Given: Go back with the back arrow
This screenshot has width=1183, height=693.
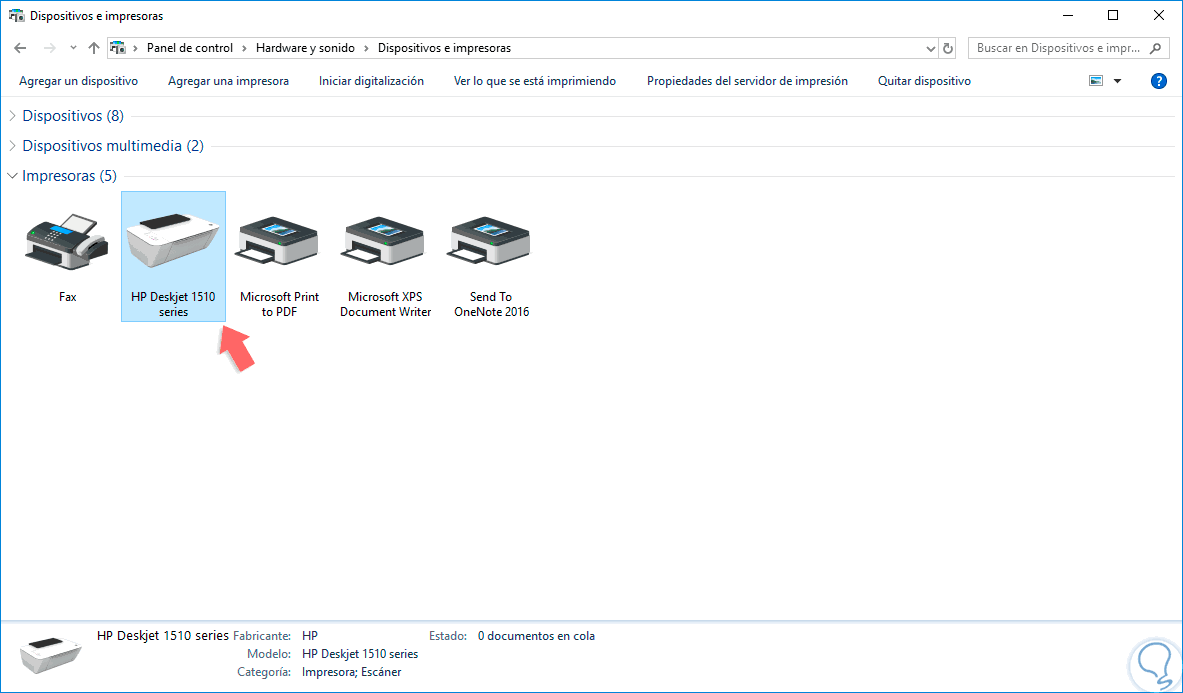Looking at the screenshot, I should pos(20,48).
